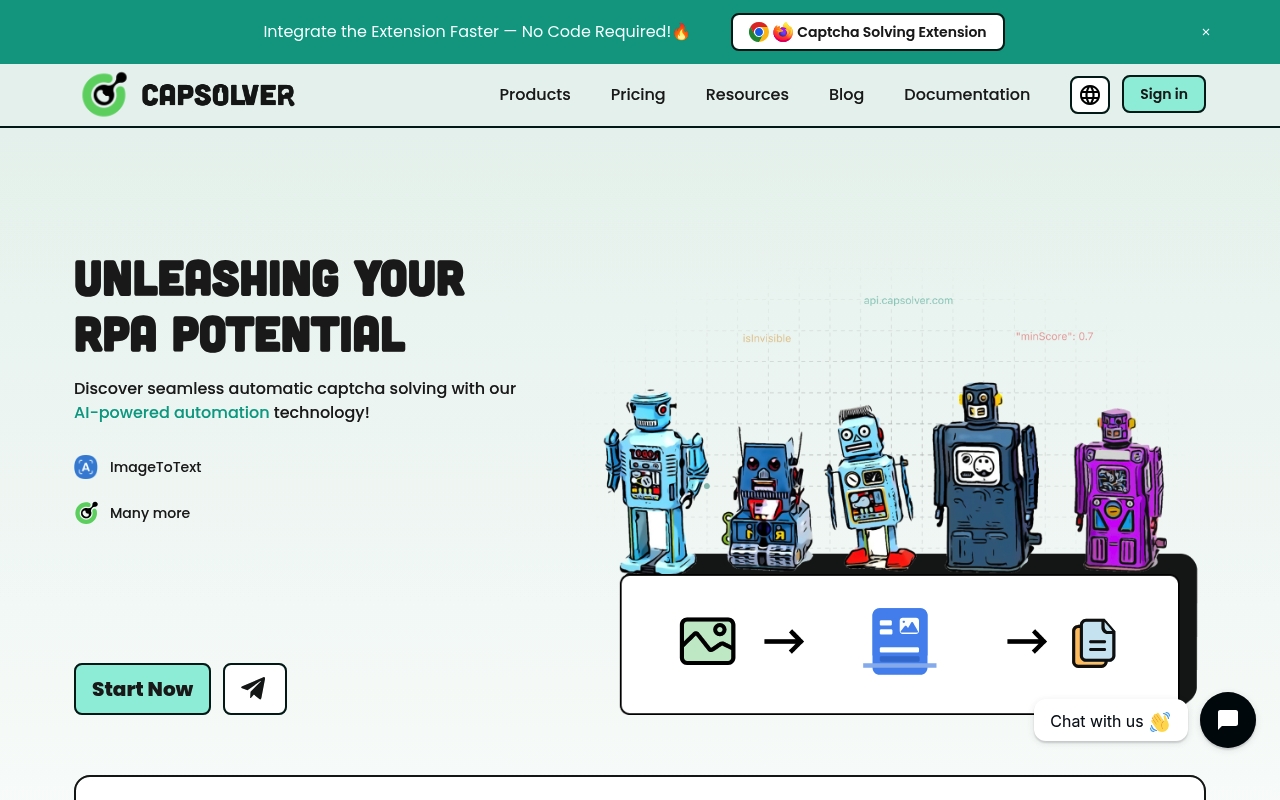
Task: Click the Many more green icon
Action: click(x=86, y=513)
